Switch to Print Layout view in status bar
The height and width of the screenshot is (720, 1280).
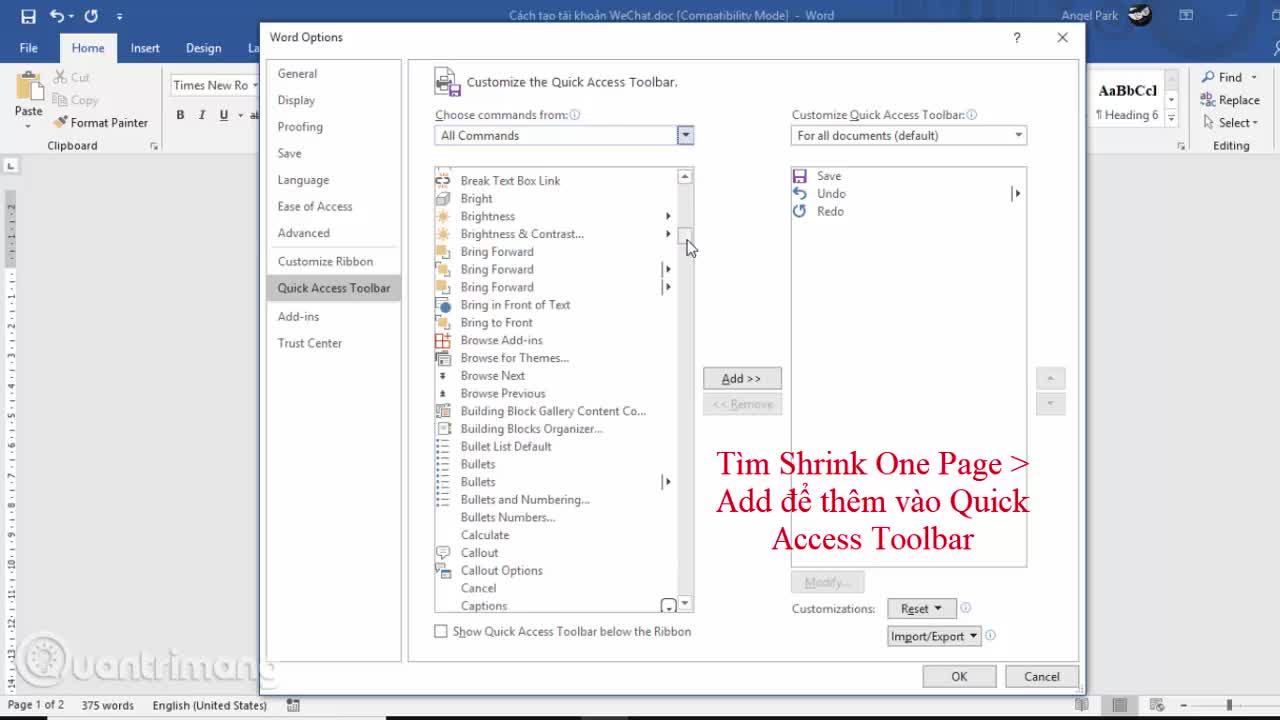[1120, 705]
